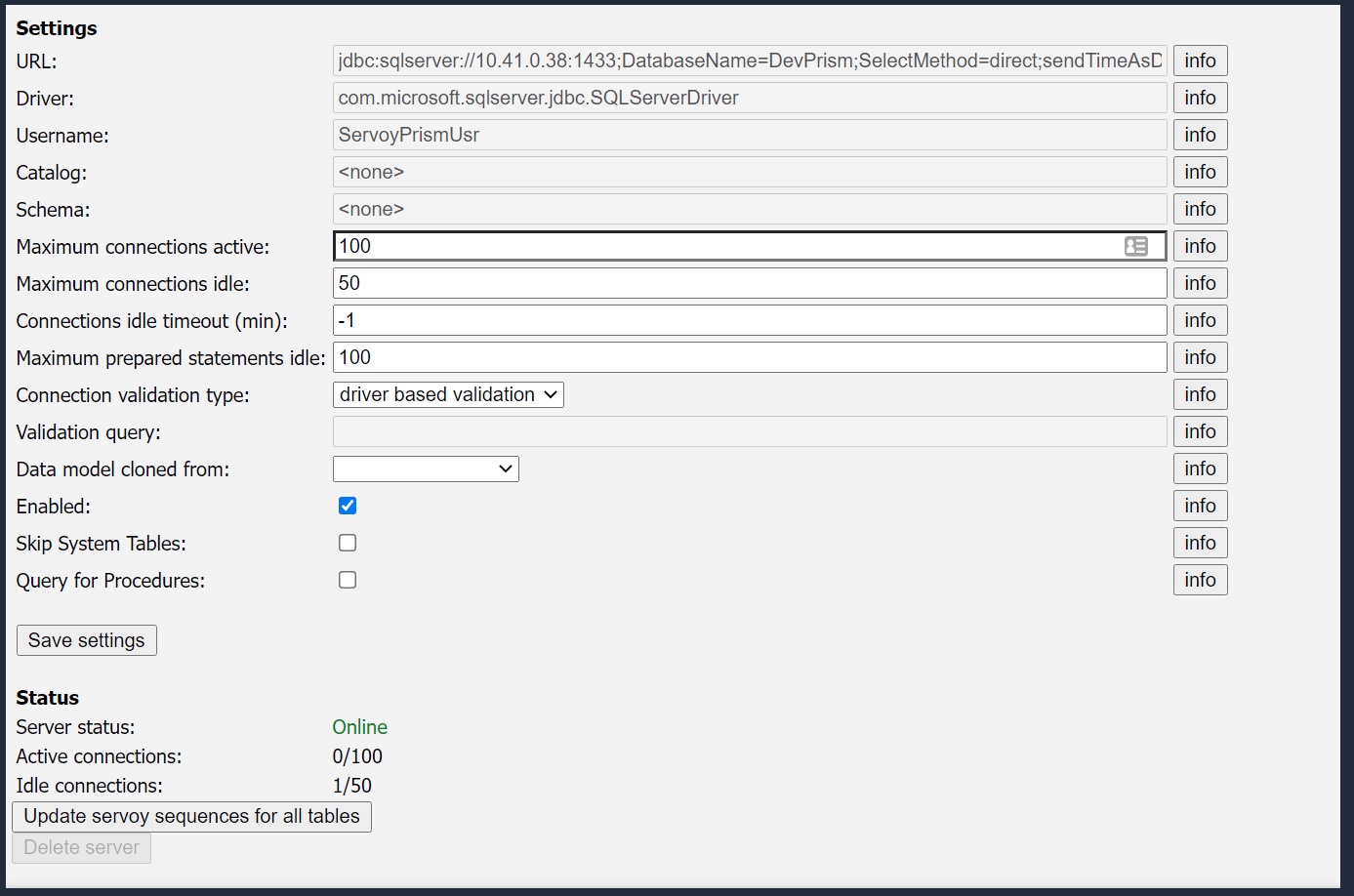Click the Settings heading
The height and width of the screenshot is (896, 1354).
click(57, 28)
